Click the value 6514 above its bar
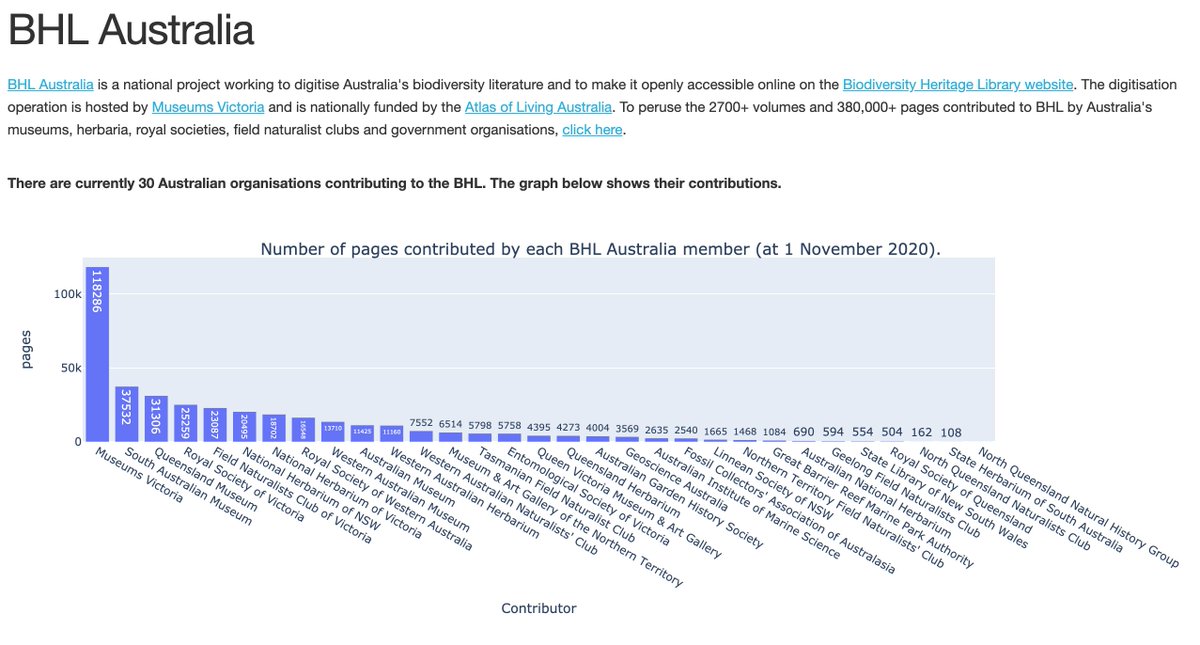Image resolution: width=1200 pixels, height=645 pixels. click(x=451, y=424)
